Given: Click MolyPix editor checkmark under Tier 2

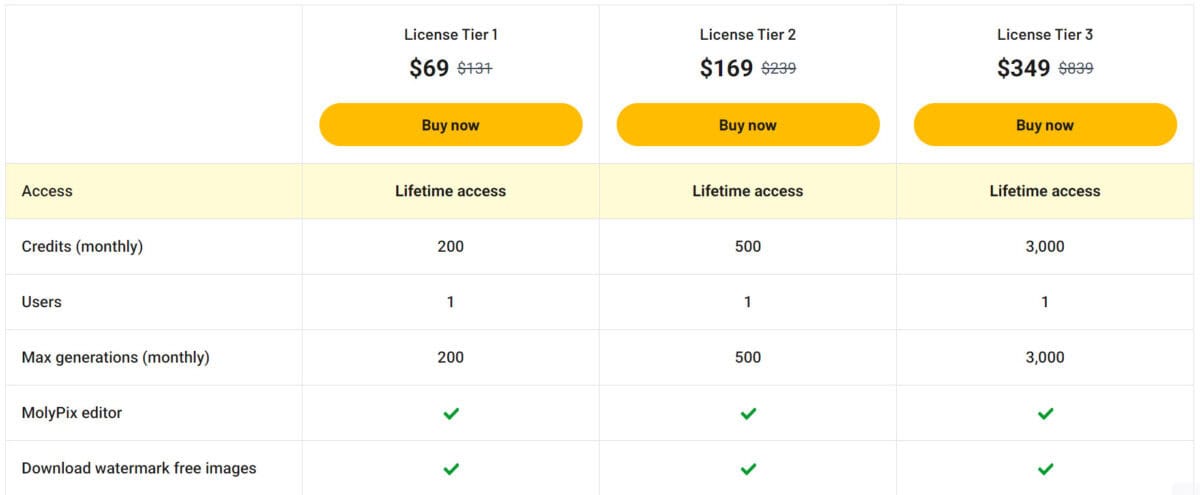Looking at the screenshot, I should (x=748, y=413).
